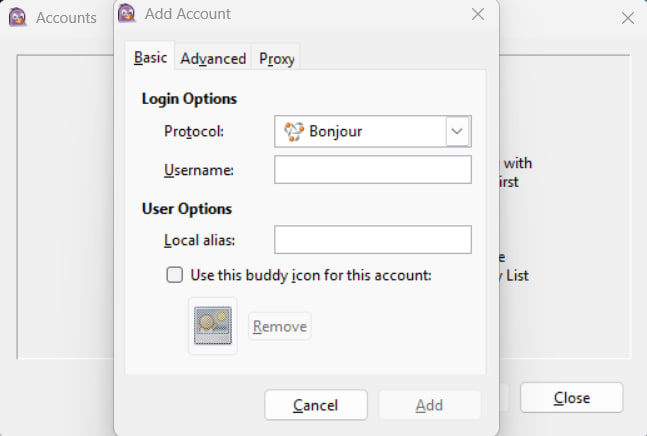Focus the Username input field
647x436 pixels.
tap(373, 170)
